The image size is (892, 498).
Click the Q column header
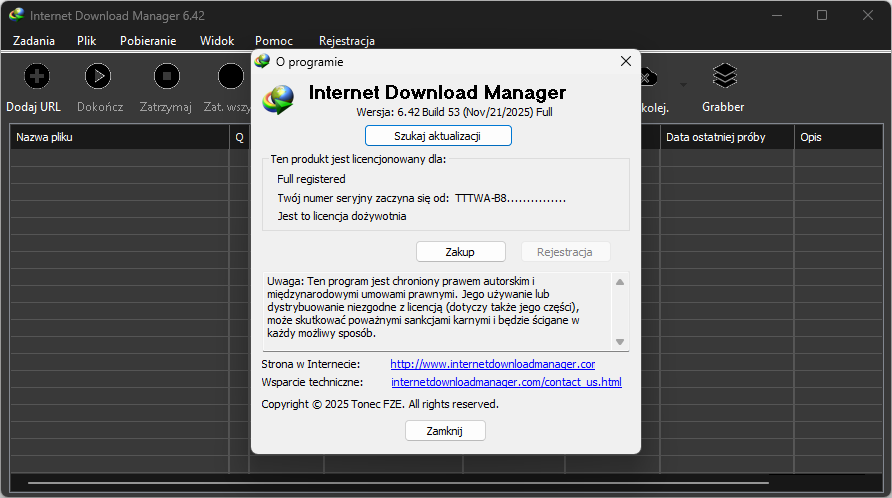[x=239, y=137]
